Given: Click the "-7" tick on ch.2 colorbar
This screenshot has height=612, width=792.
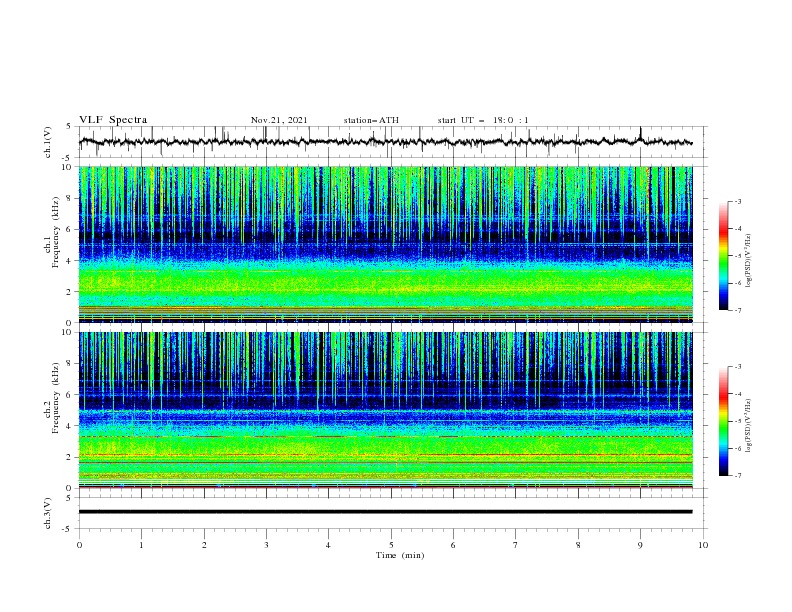Looking at the screenshot, I should point(738,476).
